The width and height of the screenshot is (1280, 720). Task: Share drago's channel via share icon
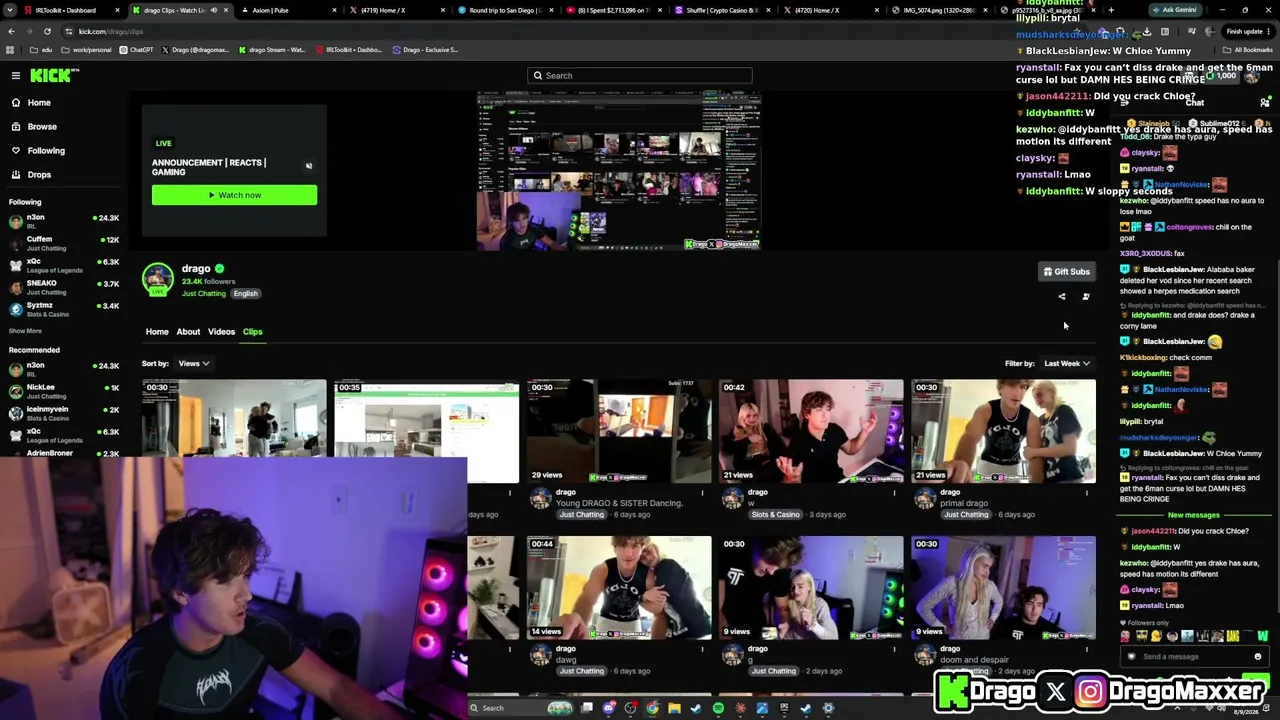tap(1062, 297)
